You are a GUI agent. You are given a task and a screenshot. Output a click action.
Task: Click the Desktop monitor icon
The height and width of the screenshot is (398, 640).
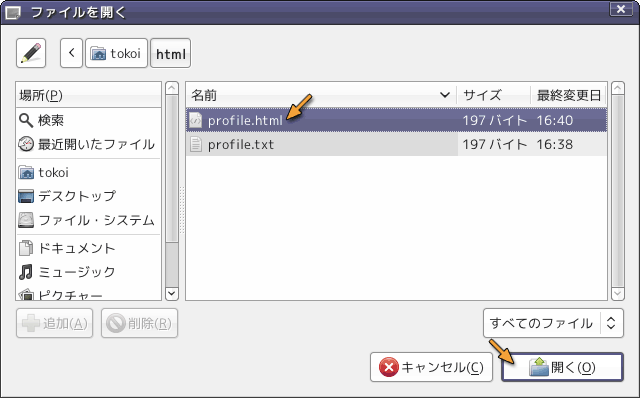pyautogui.click(x=26, y=196)
